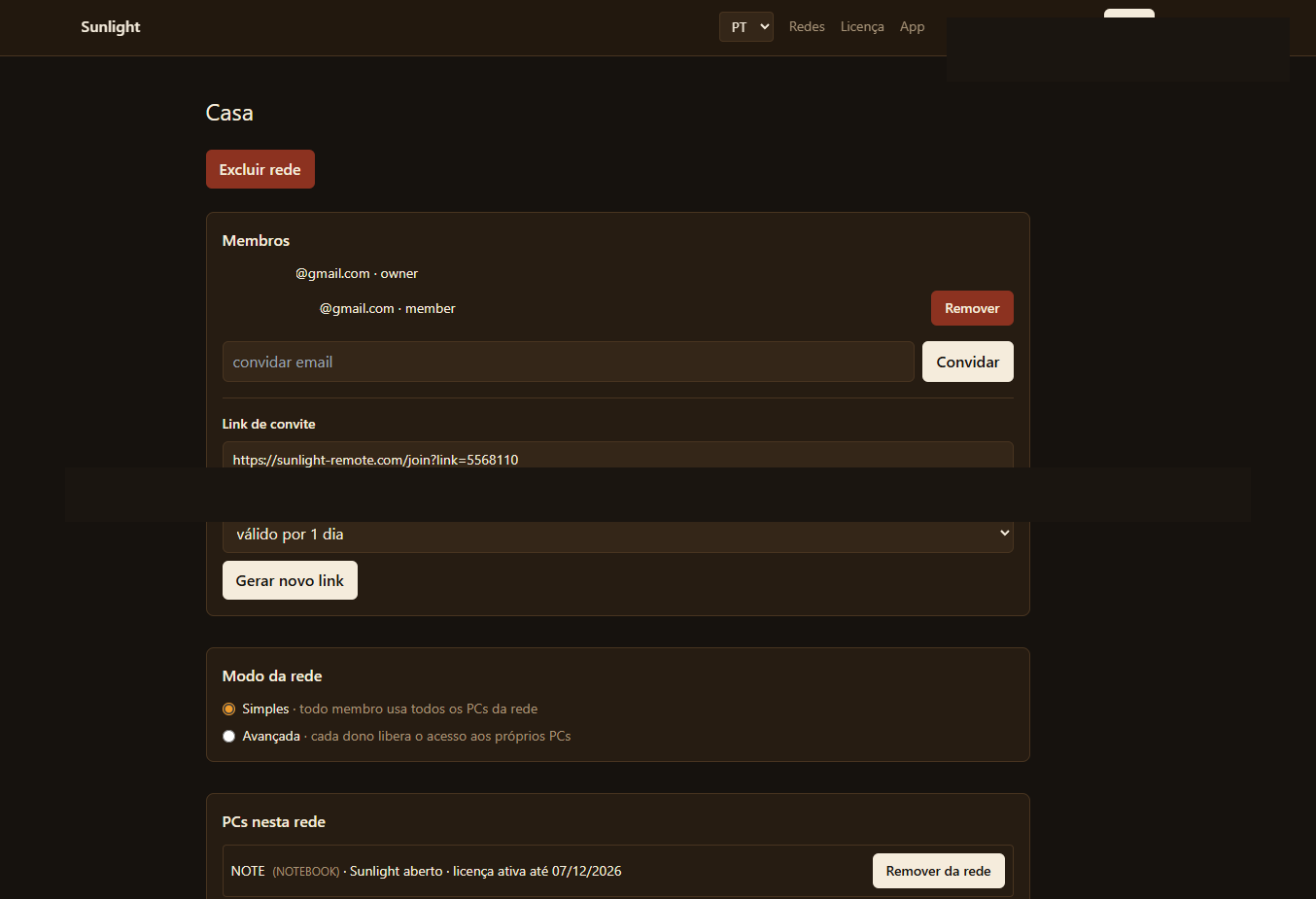Image resolution: width=1316 pixels, height=899 pixels.
Task: Expand the válido por 1 dia dropdown
Action: pos(617,534)
